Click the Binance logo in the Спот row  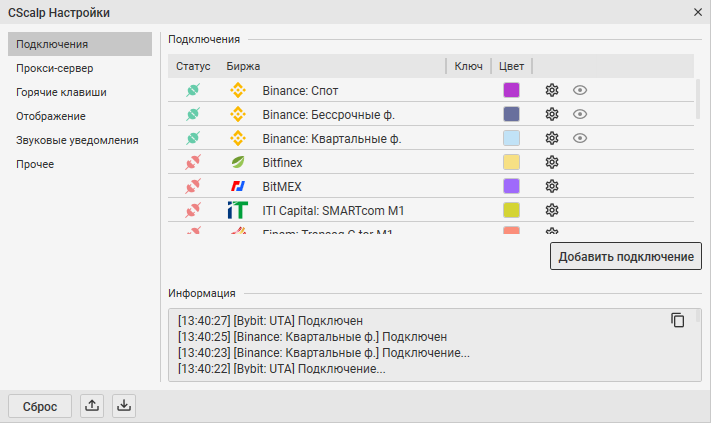[238, 90]
